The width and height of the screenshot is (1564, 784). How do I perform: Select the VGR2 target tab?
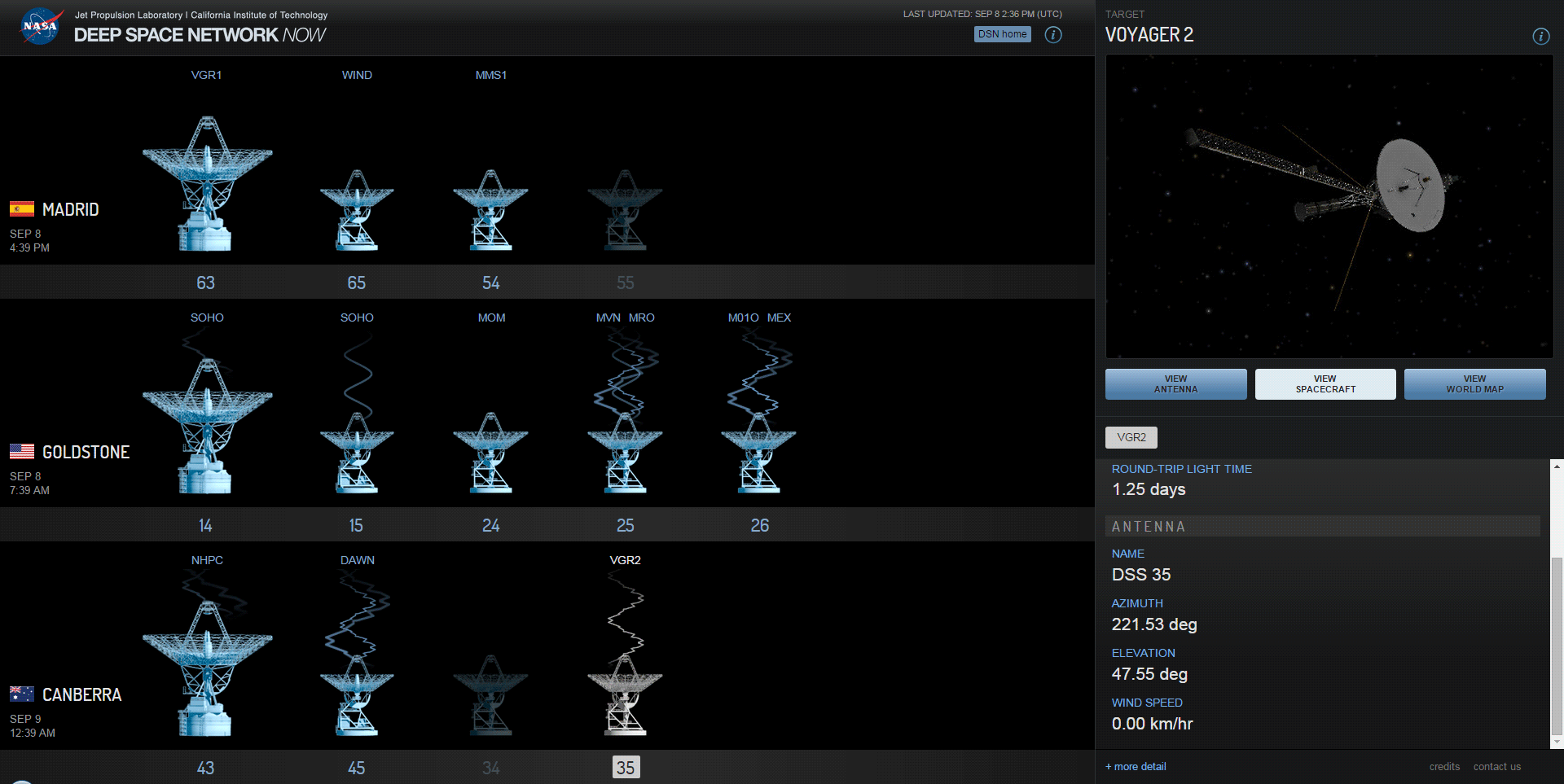pyautogui.click(x=1131, y=437)
